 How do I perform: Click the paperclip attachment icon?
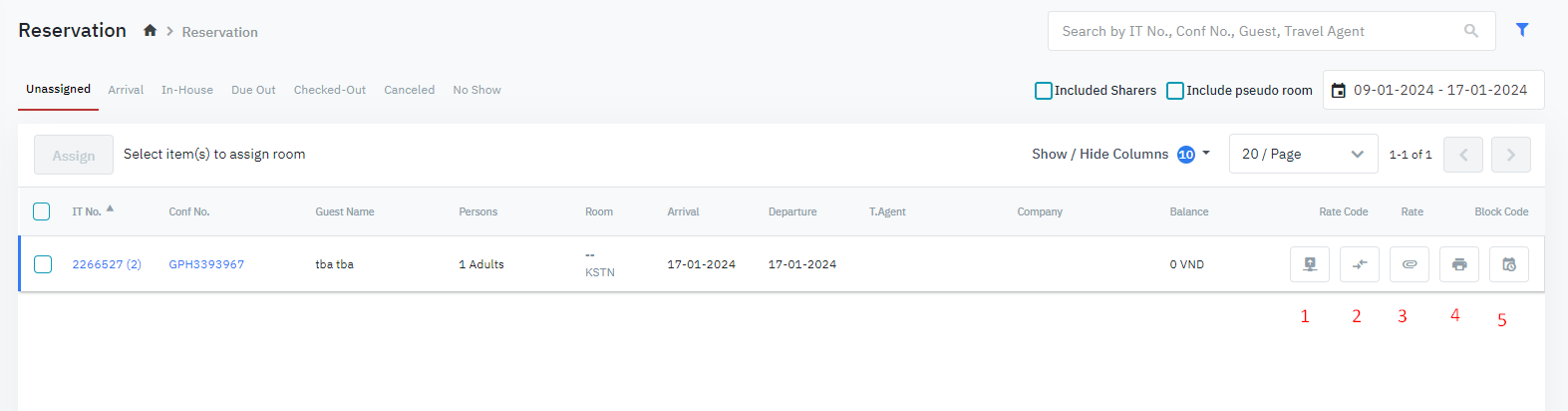[1410, 264]
